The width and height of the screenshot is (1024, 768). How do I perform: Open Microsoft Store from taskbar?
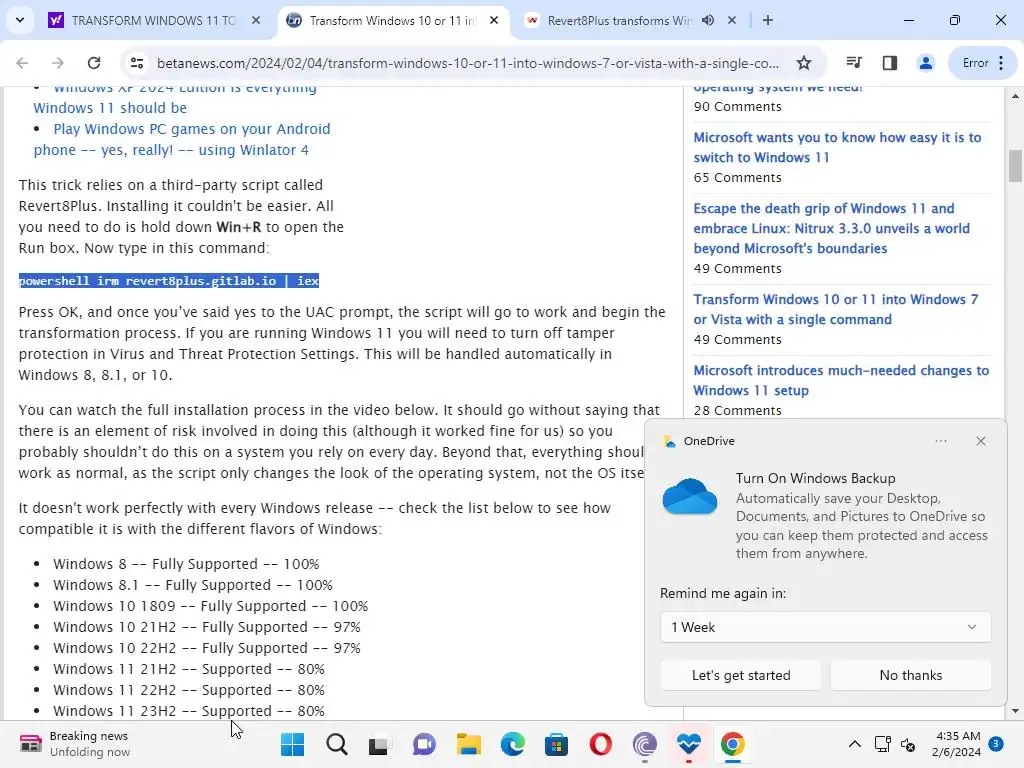556,744
